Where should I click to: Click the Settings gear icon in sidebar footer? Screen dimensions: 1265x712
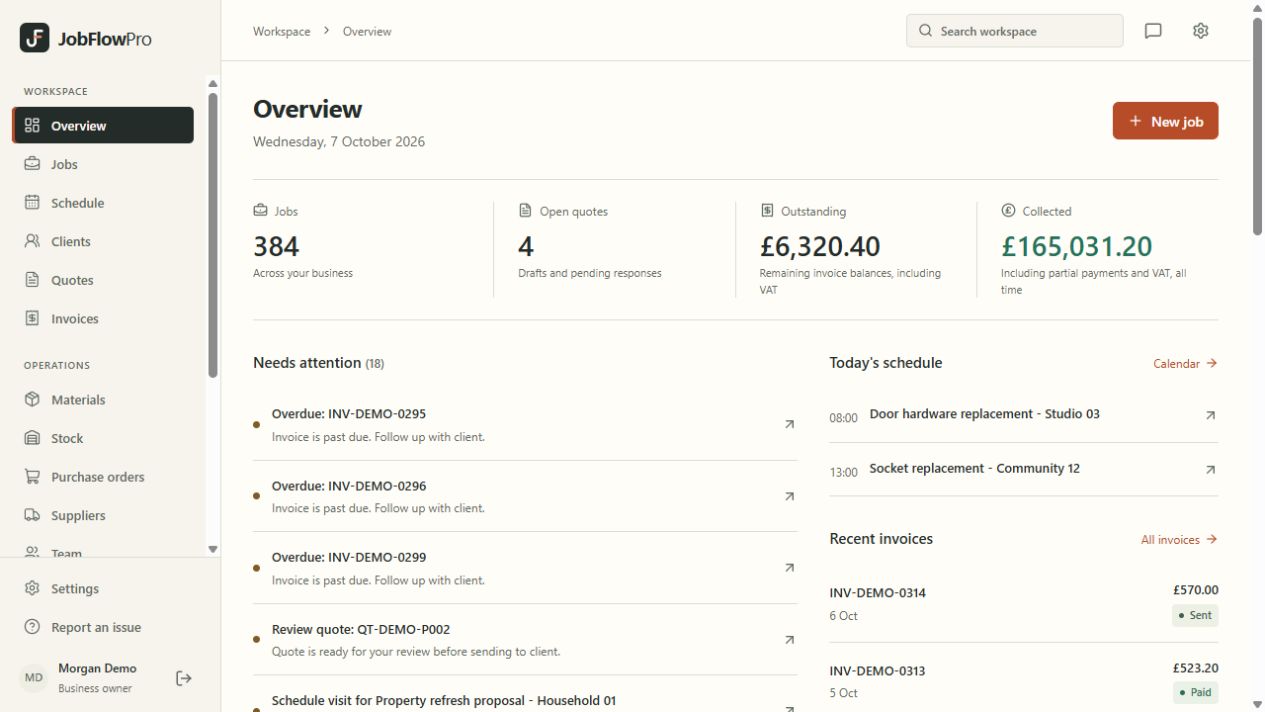pyautogui.click(x=32, y=589)
